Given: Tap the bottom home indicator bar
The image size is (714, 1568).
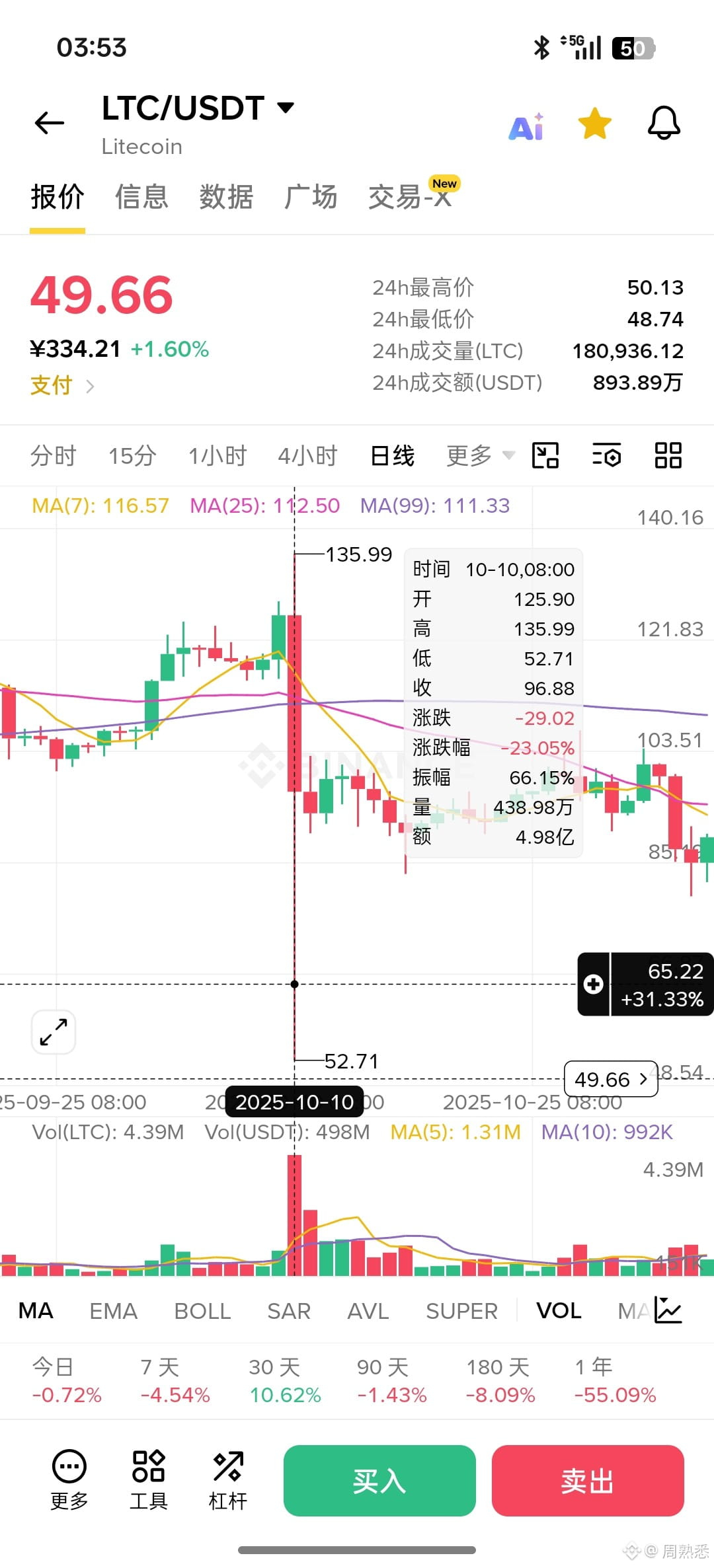Looking at the screenshot, I should 357,1550.
